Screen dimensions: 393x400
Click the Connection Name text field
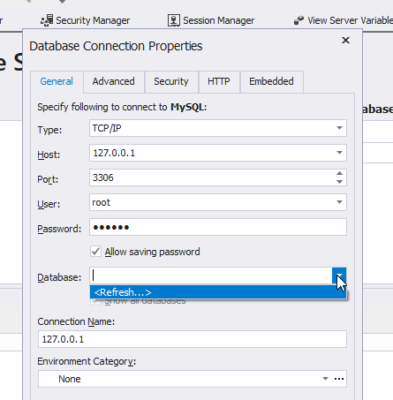192,339
